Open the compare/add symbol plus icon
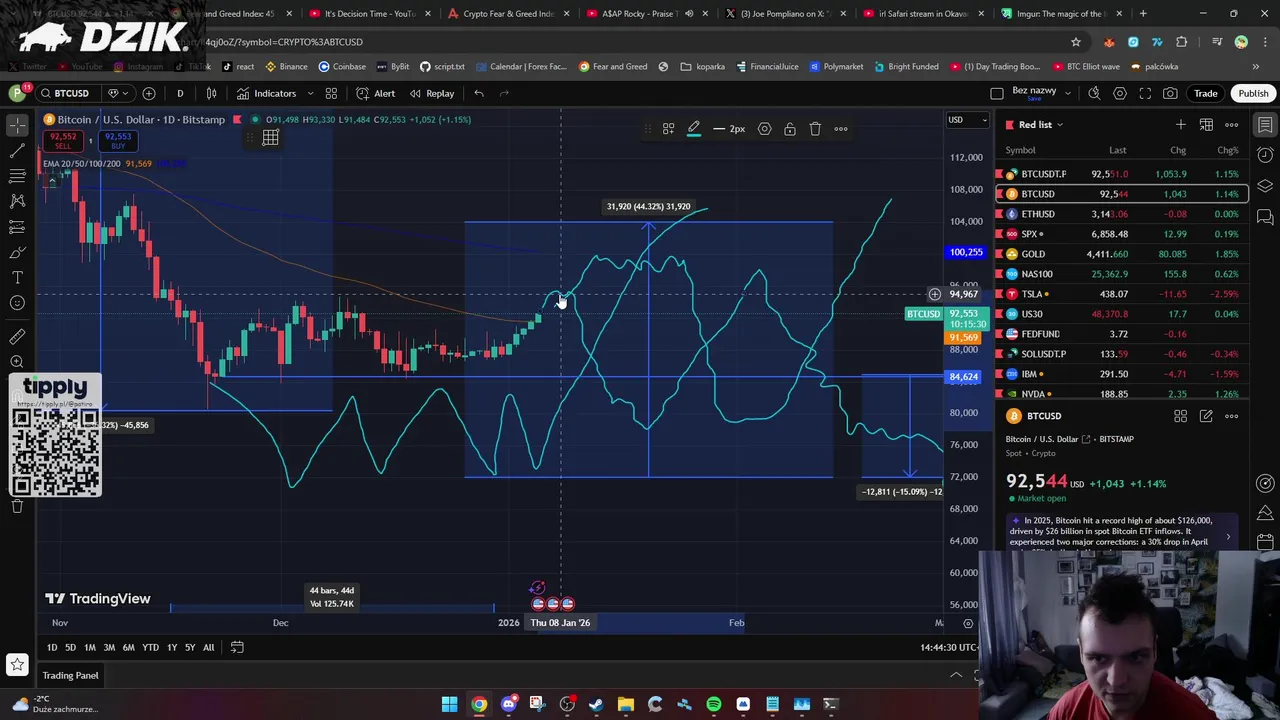Image resolution: width=1280 pixels, height=720 pixels. pos(149,93)
